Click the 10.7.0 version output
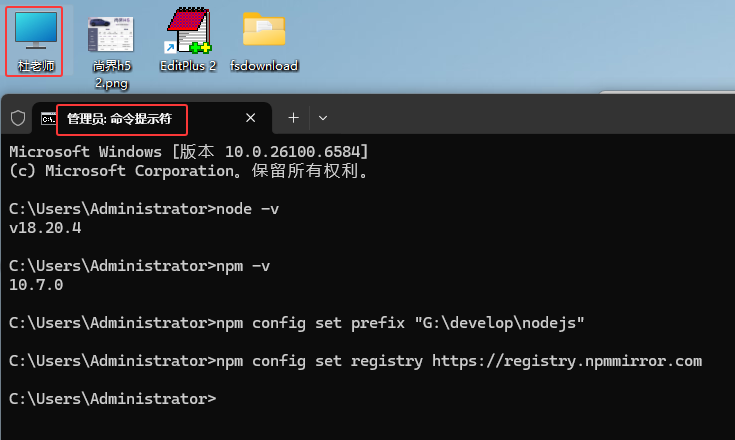 click(36, 285)
